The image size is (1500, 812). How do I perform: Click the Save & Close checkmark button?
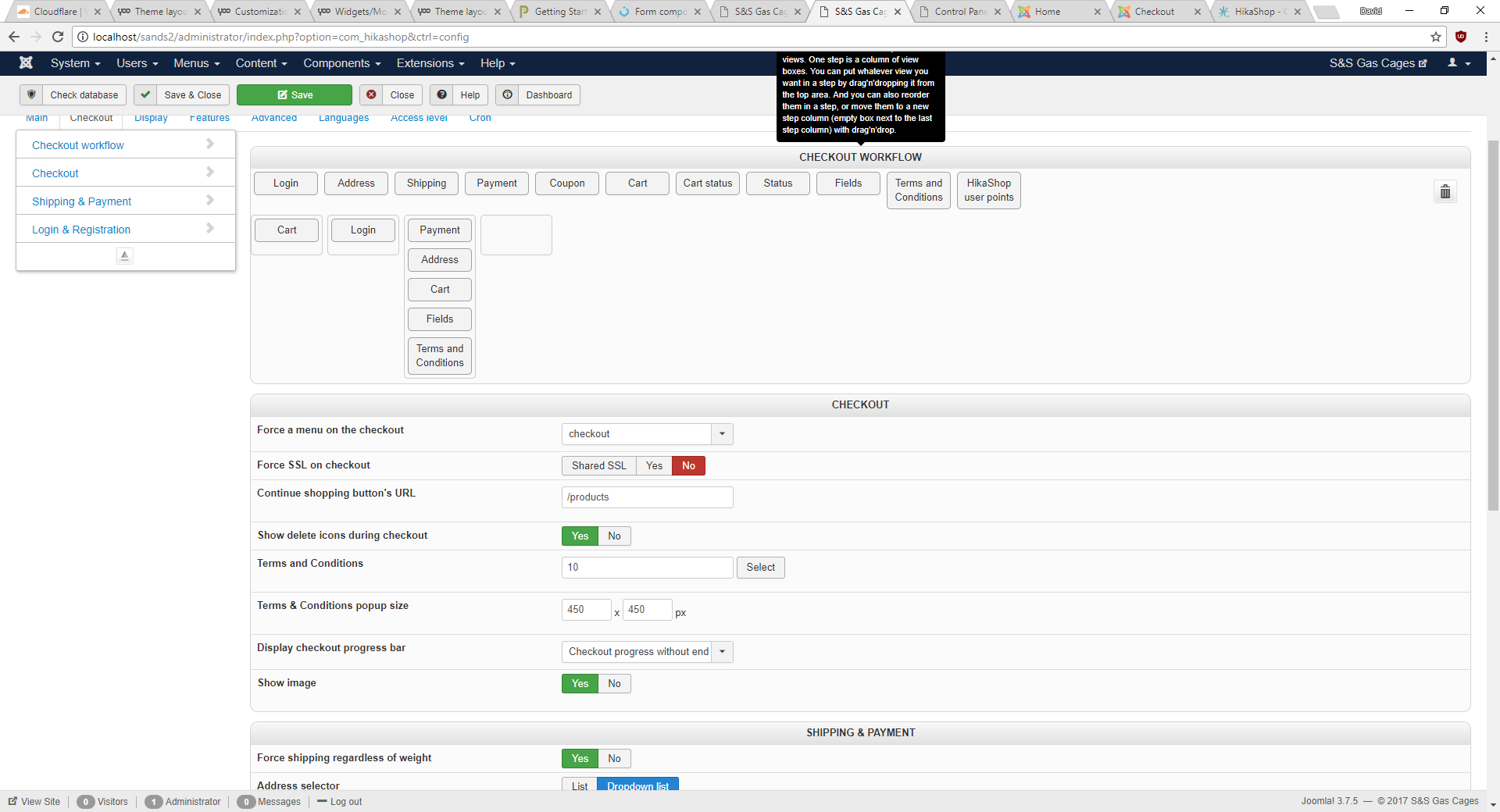182,95
